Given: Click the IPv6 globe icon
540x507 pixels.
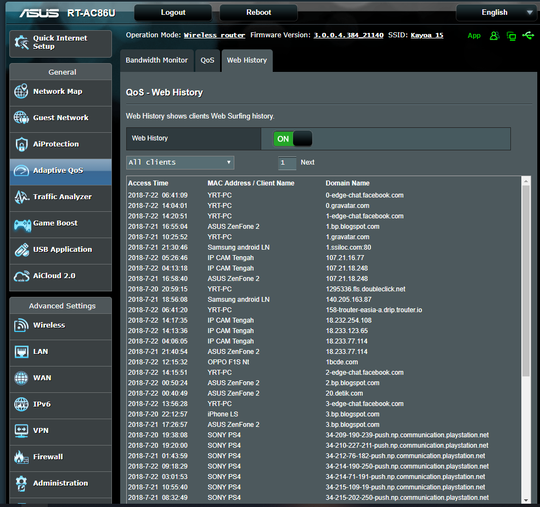Looking at the screenshot, I should pos(21,404).
